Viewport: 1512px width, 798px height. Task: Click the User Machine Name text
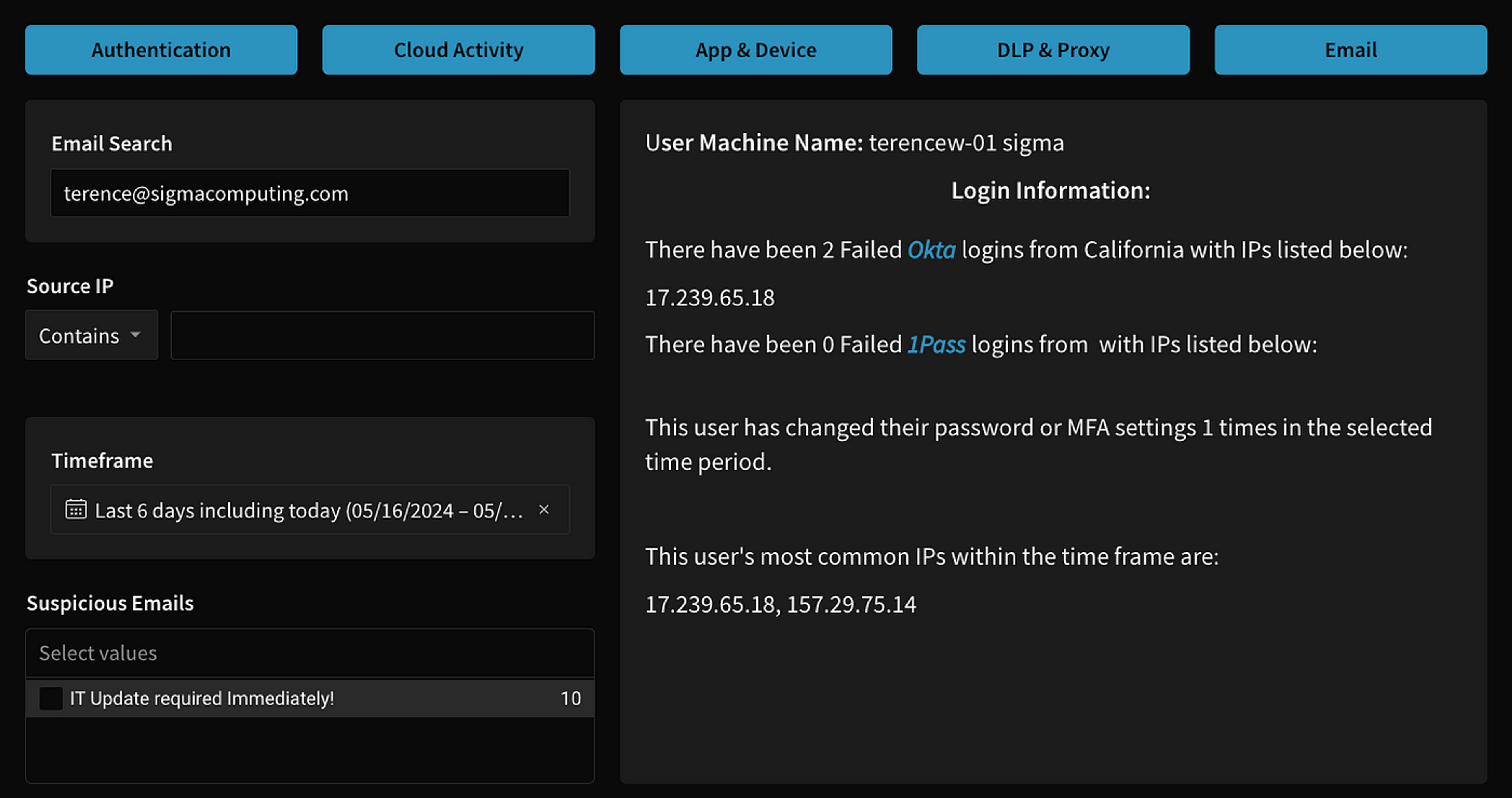click(x=854, y=143)
